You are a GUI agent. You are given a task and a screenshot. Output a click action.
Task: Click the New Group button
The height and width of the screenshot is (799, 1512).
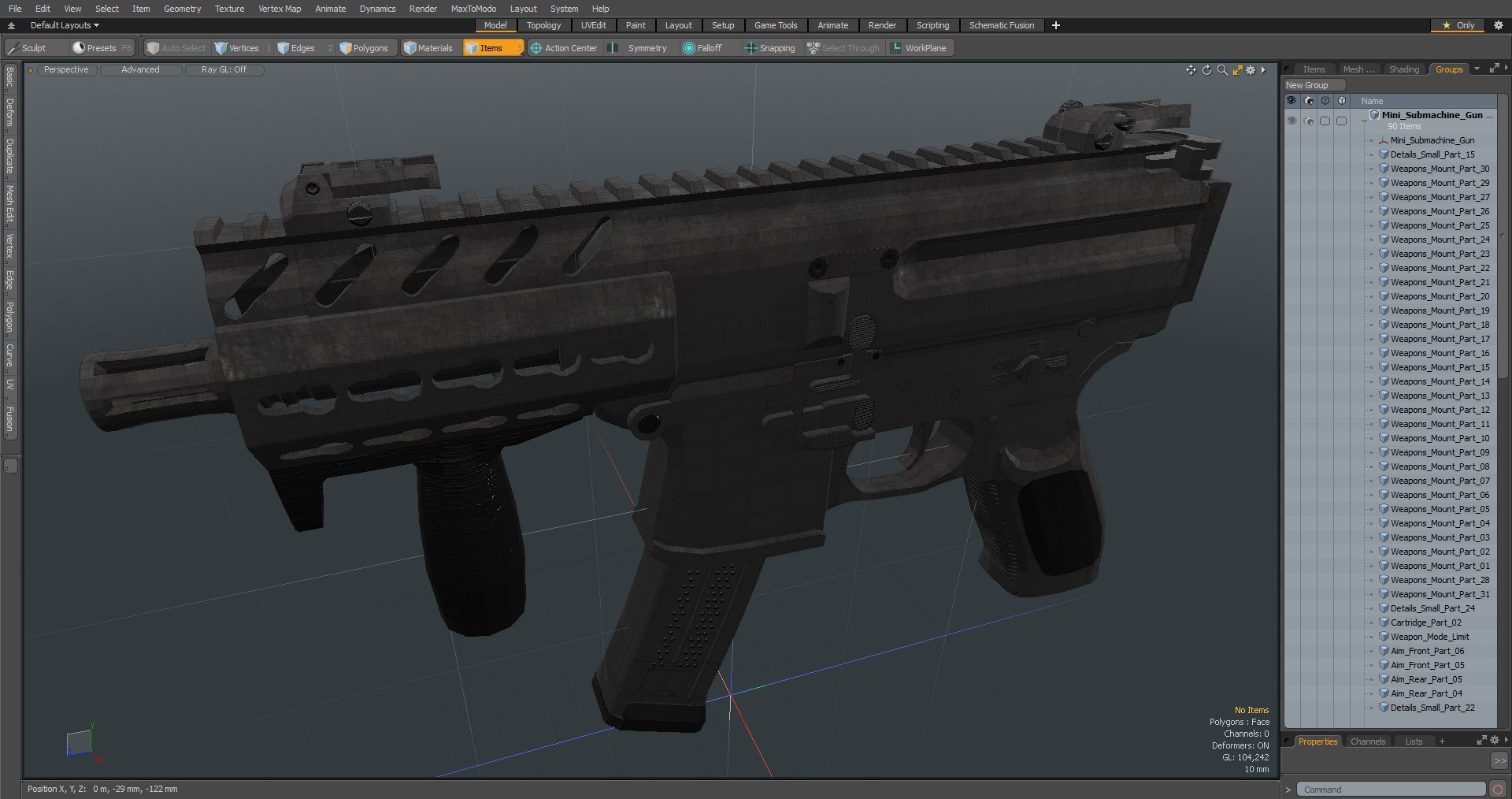(1314, 85)
